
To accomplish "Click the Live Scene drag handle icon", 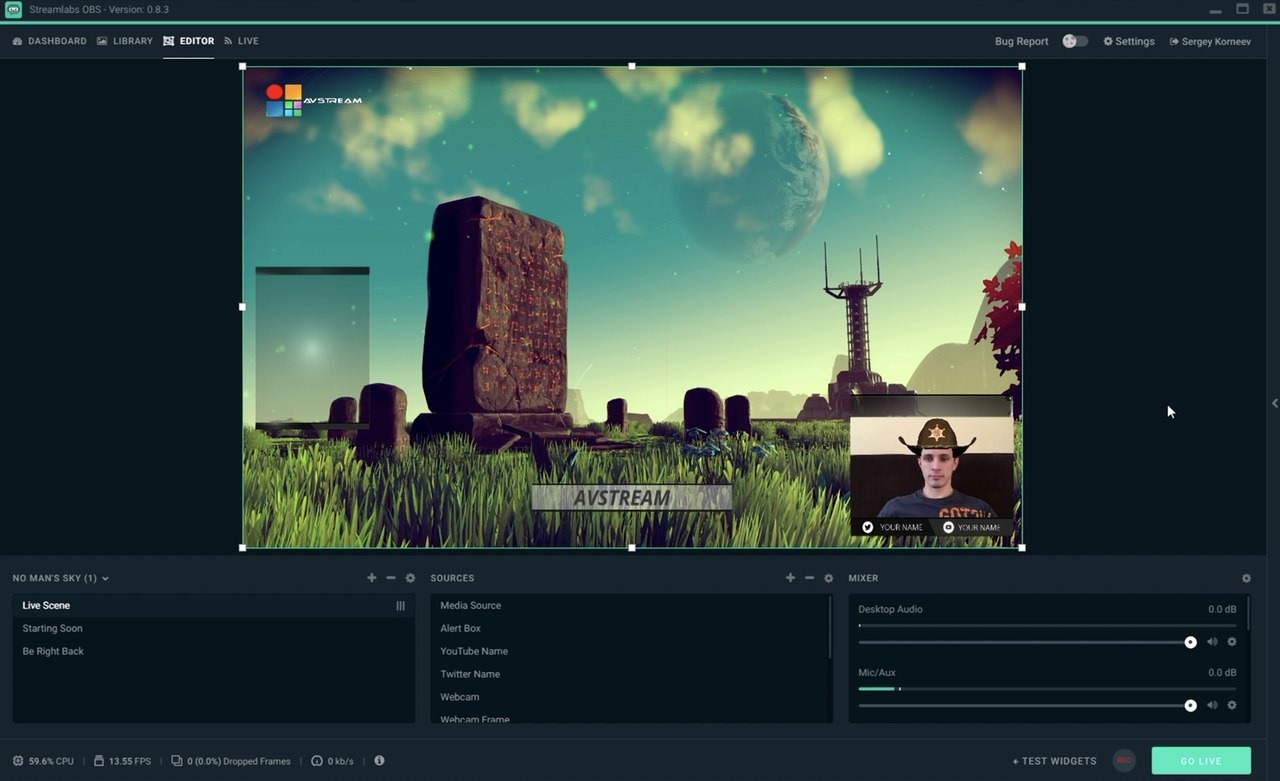I will pos(400,605).
